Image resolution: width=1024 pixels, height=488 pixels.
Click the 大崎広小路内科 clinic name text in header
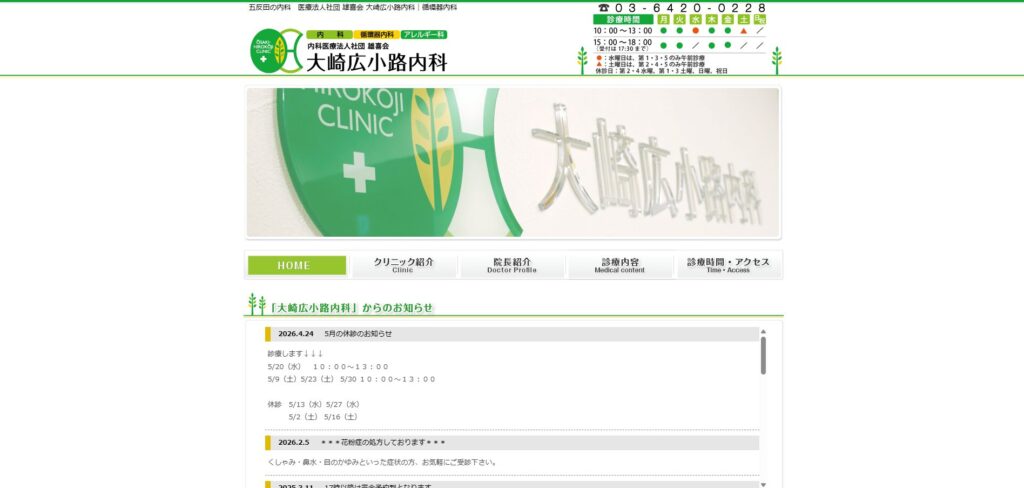pyautogui.click(x=377, y=63)
